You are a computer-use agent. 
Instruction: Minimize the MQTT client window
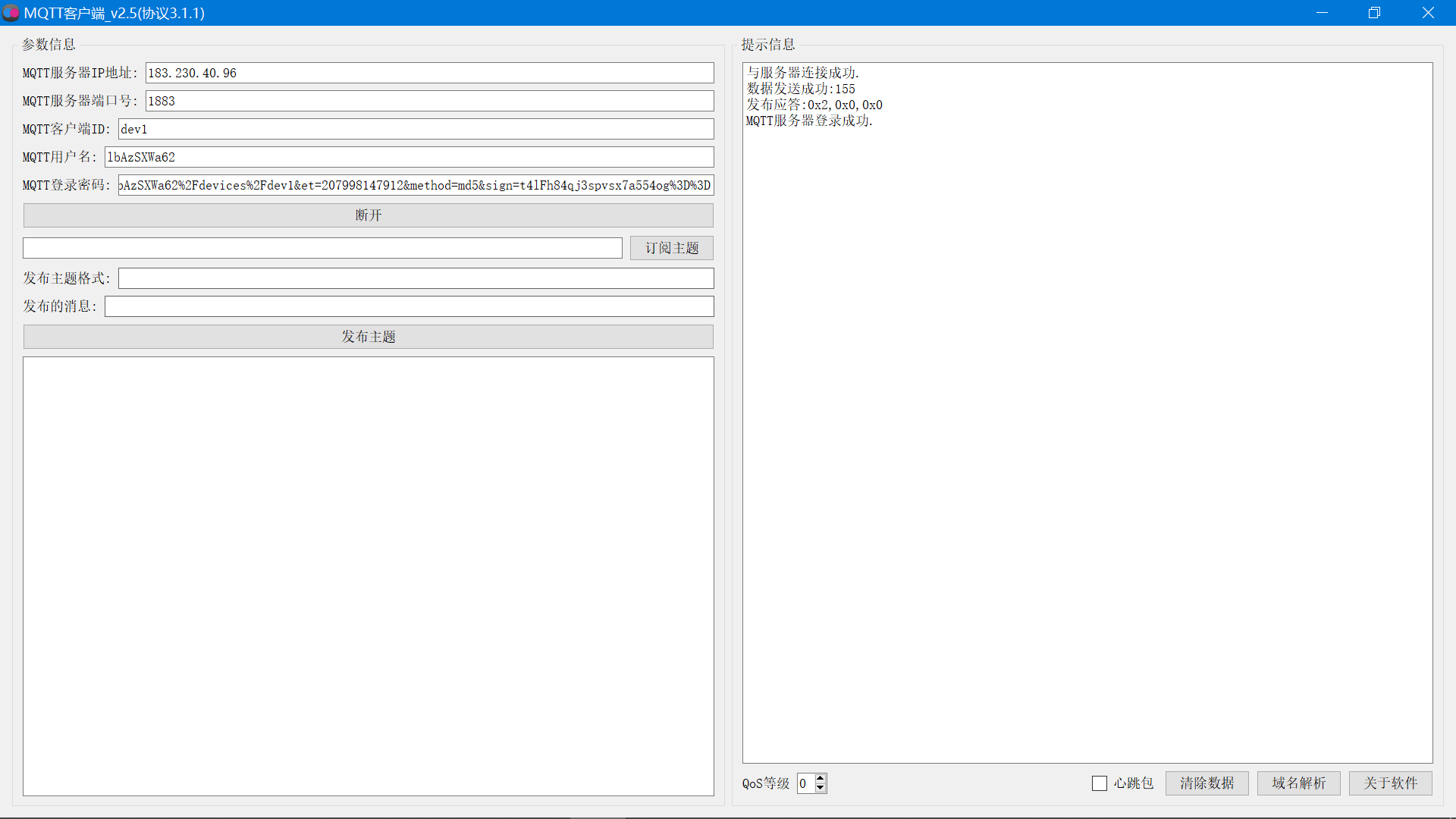click(x=1322, y=13)
